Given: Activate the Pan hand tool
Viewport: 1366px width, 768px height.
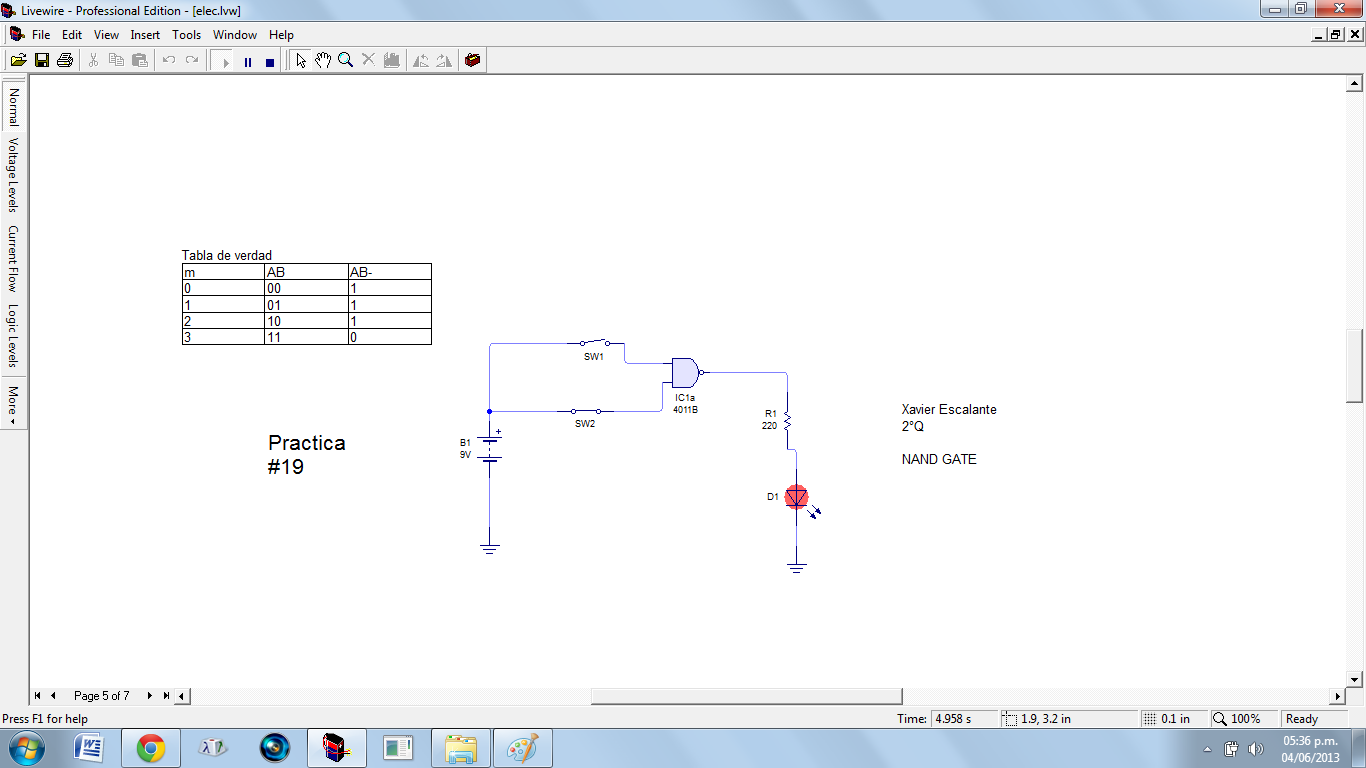Looking at the screenshot, I should (x=323, y=59).
